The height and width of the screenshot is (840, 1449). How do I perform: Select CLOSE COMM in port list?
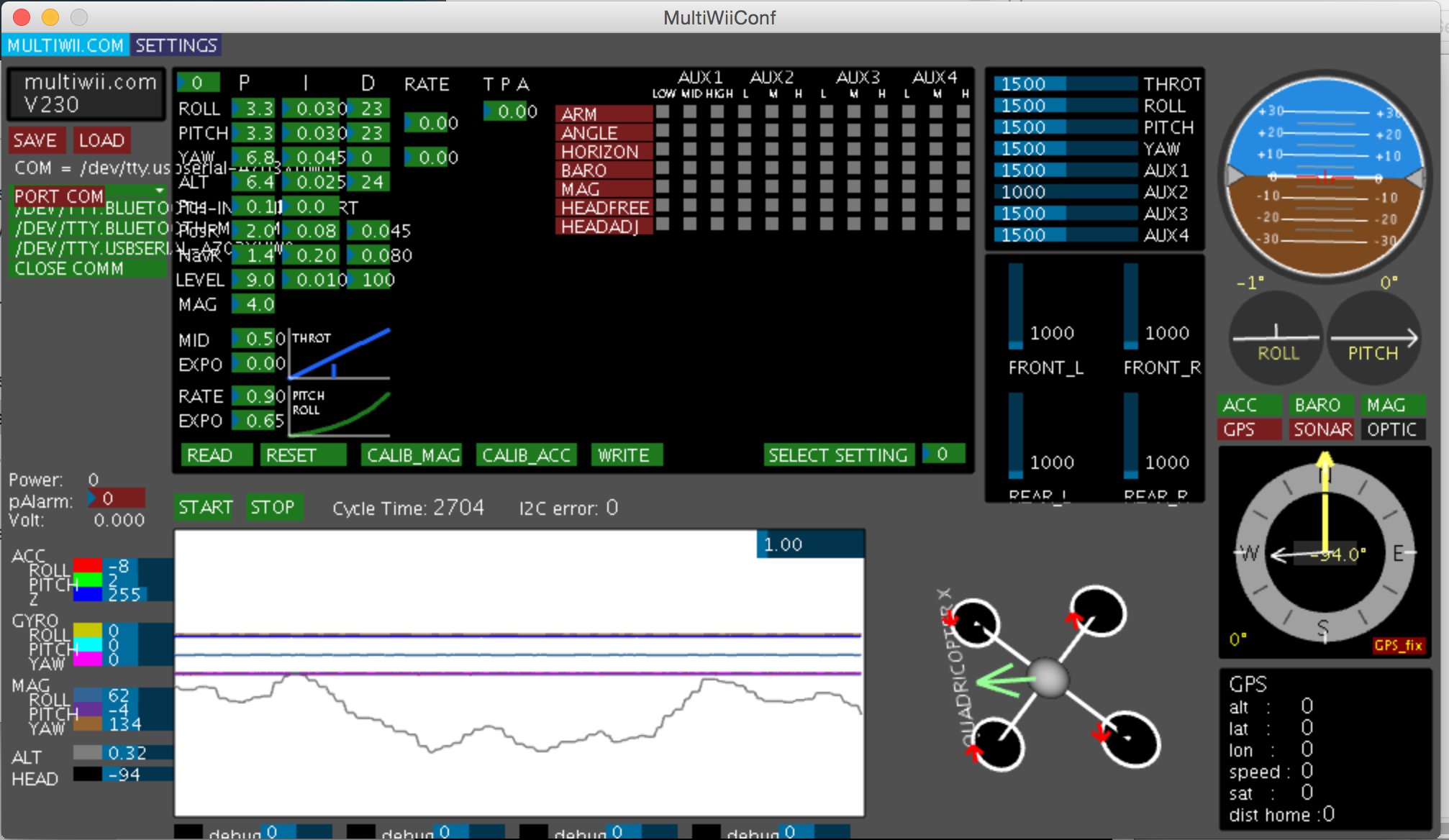[70, 268]
